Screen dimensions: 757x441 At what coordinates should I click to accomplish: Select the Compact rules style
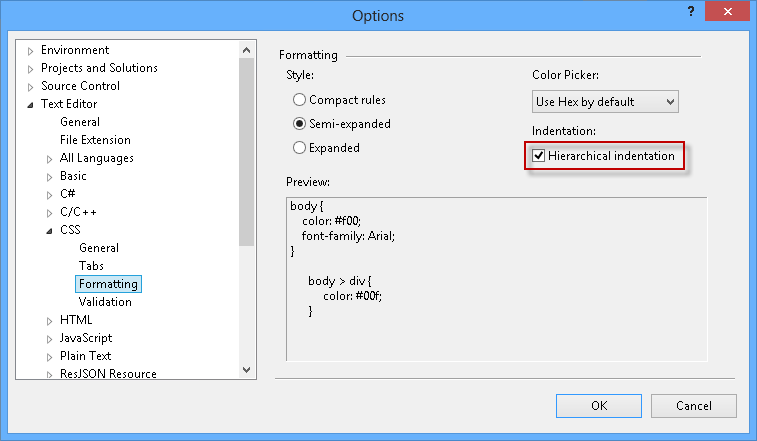(299, 100)
